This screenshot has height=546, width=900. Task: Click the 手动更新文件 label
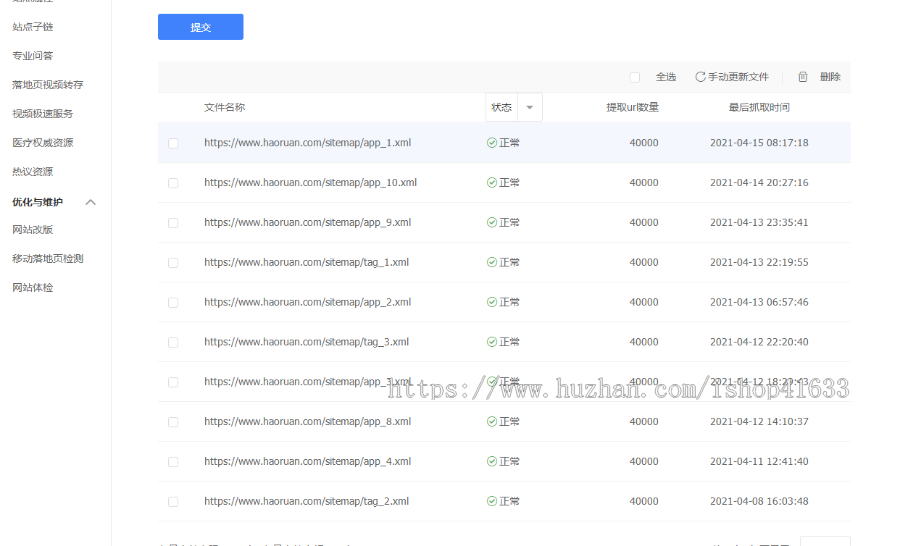click(x=738, y=77)
